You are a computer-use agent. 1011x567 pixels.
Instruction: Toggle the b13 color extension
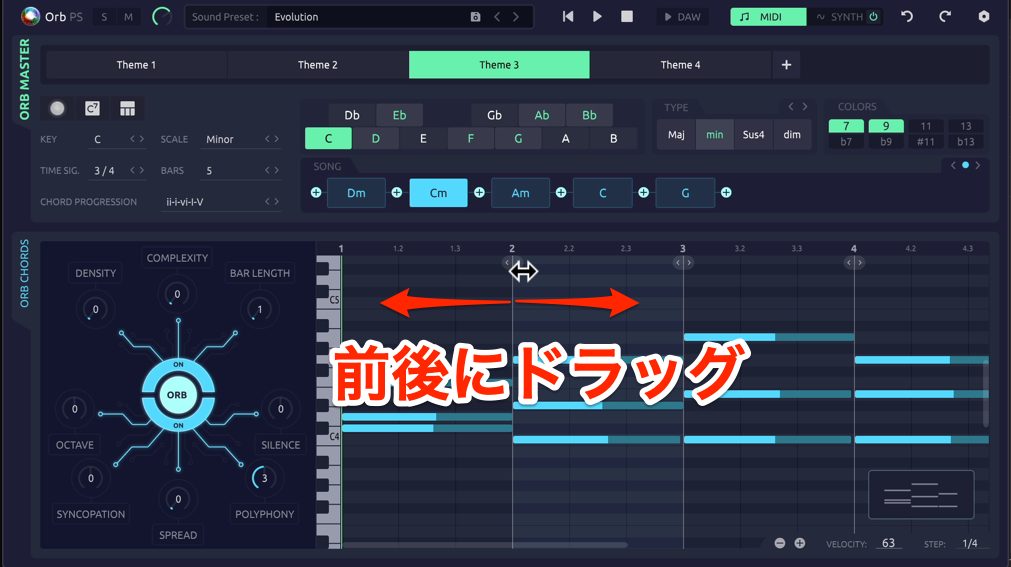[x=966, y=142]
